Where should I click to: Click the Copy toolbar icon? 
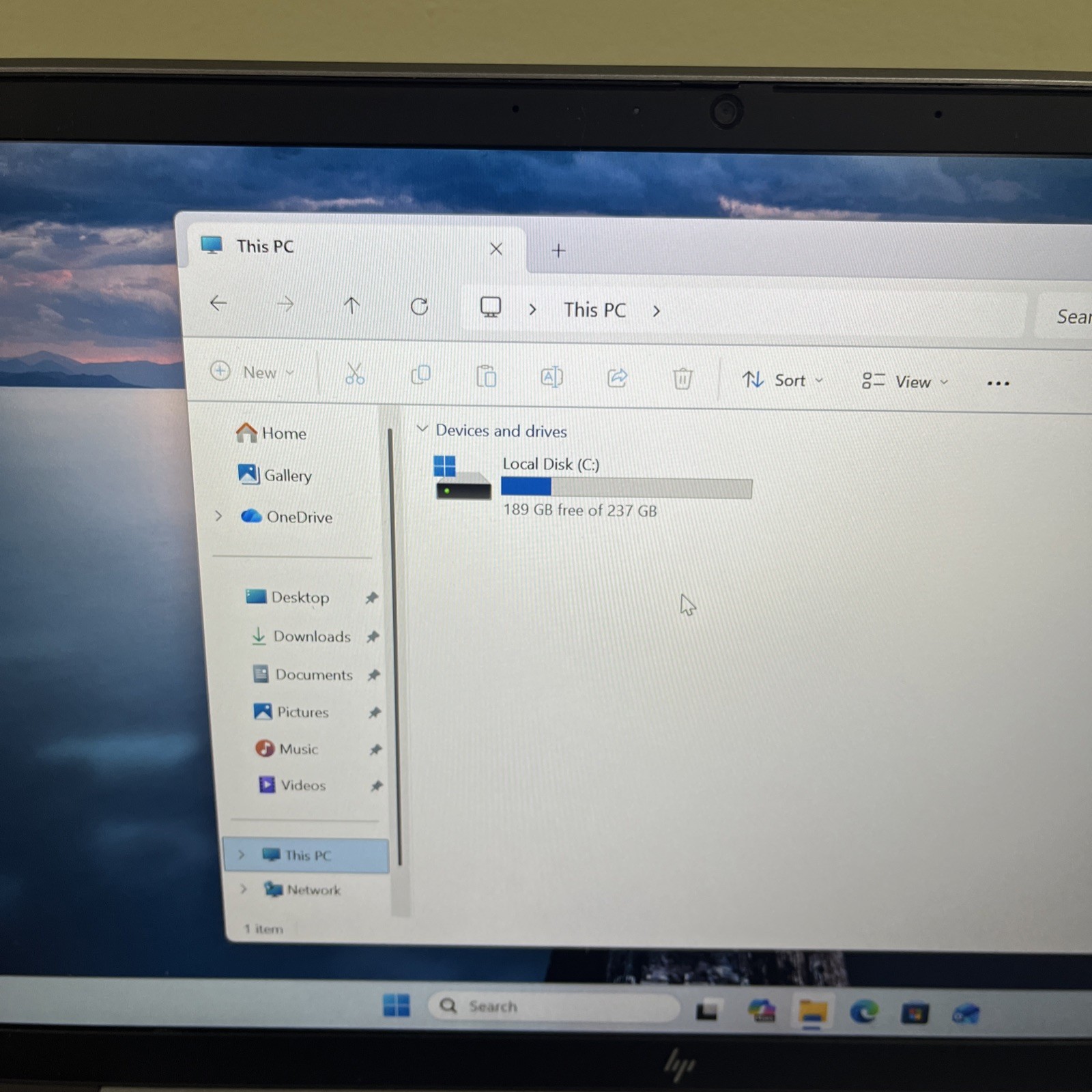point(420,375)
